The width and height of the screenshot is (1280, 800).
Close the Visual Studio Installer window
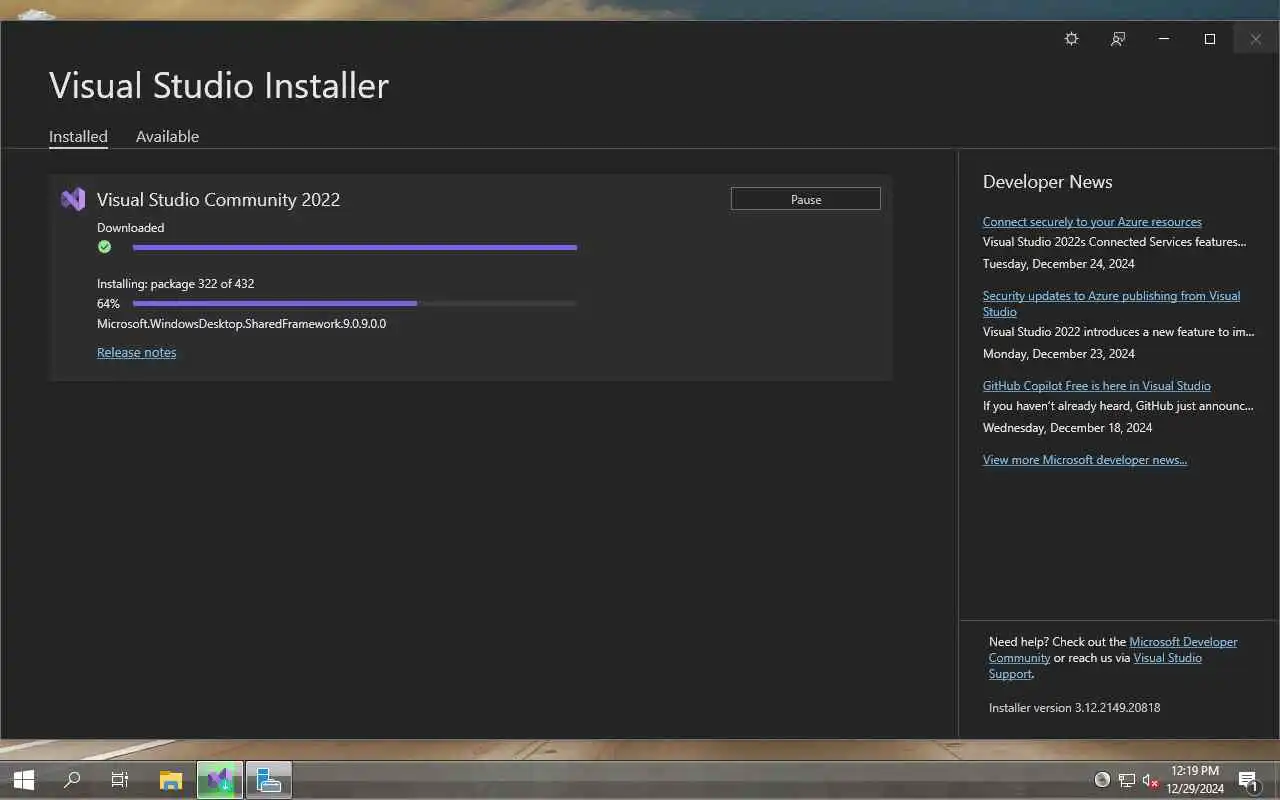(1256, 39)
